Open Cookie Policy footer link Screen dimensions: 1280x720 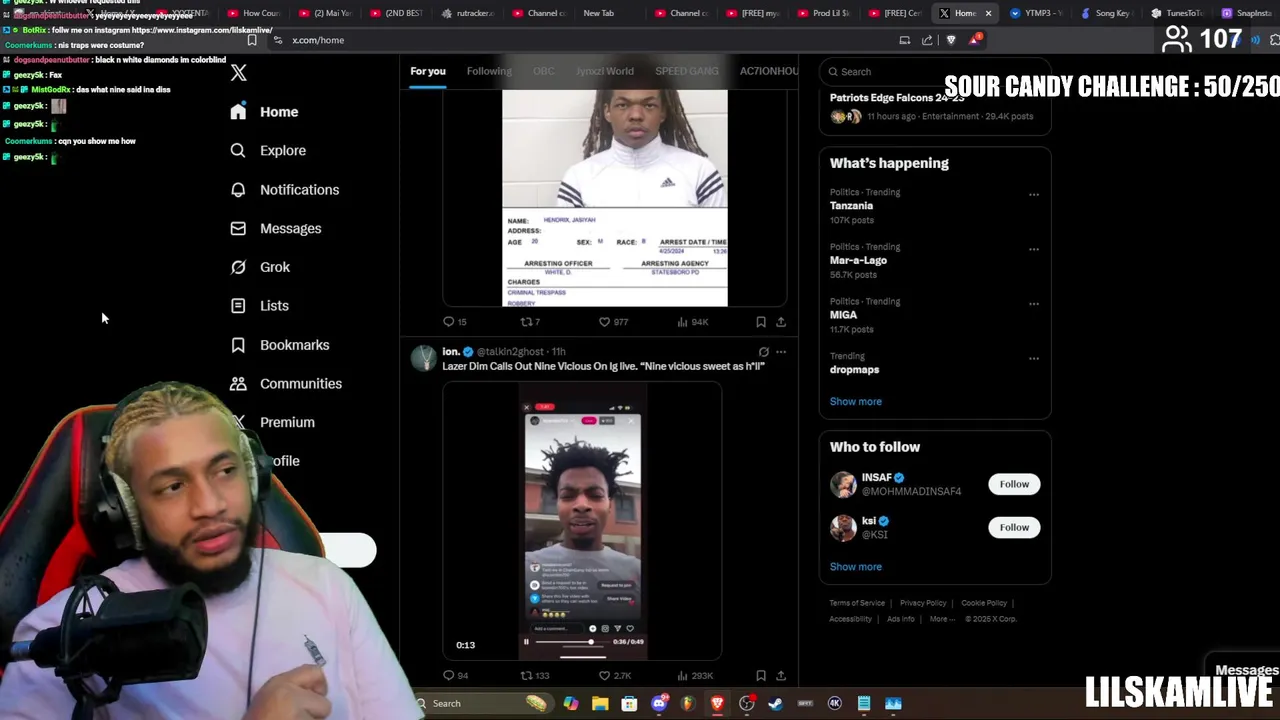coord(984,603)
